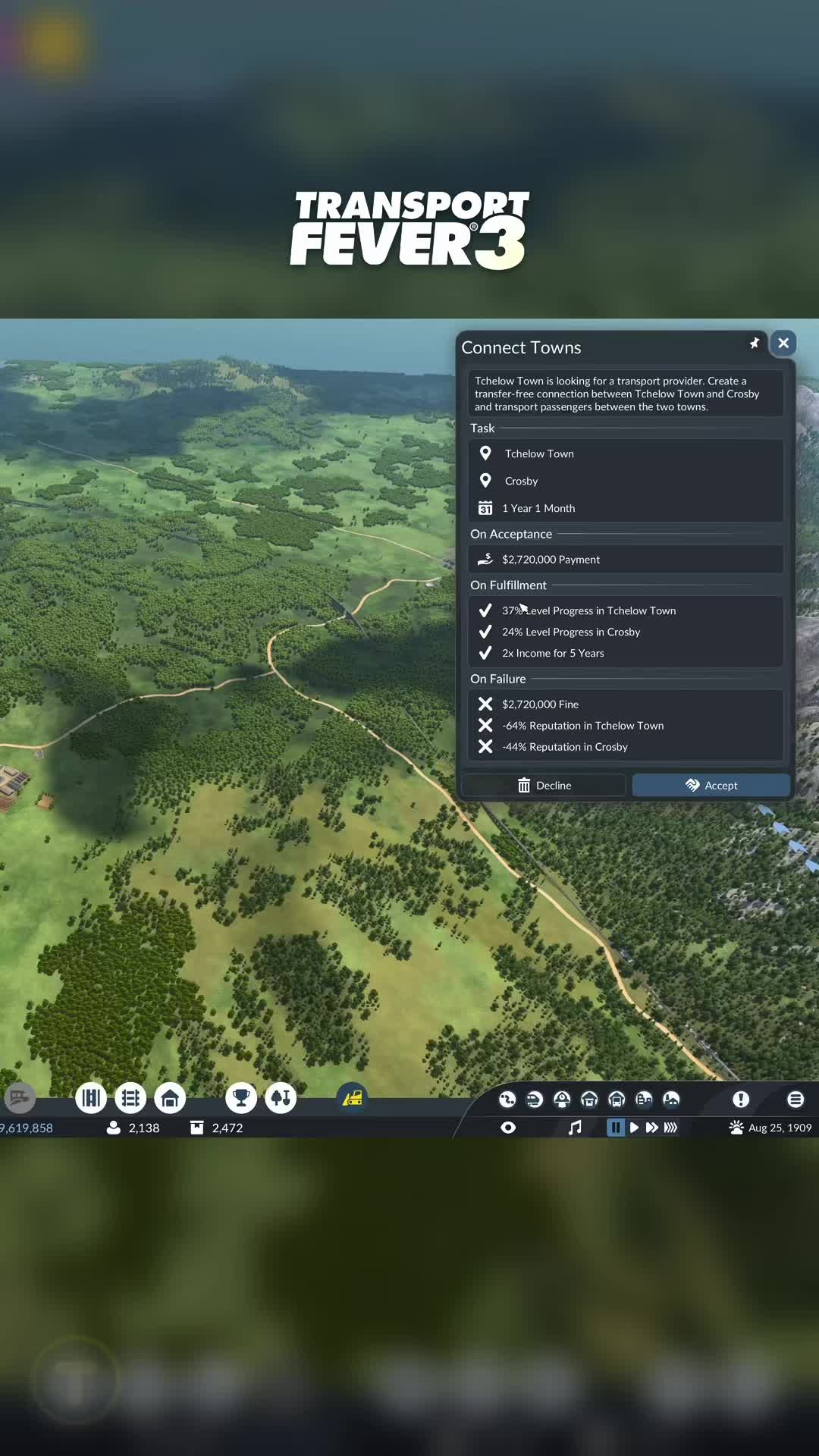The image size is (819, 1456).
Task: Select the yellow bulldozer tool
Action: [x=353, y=1097]
